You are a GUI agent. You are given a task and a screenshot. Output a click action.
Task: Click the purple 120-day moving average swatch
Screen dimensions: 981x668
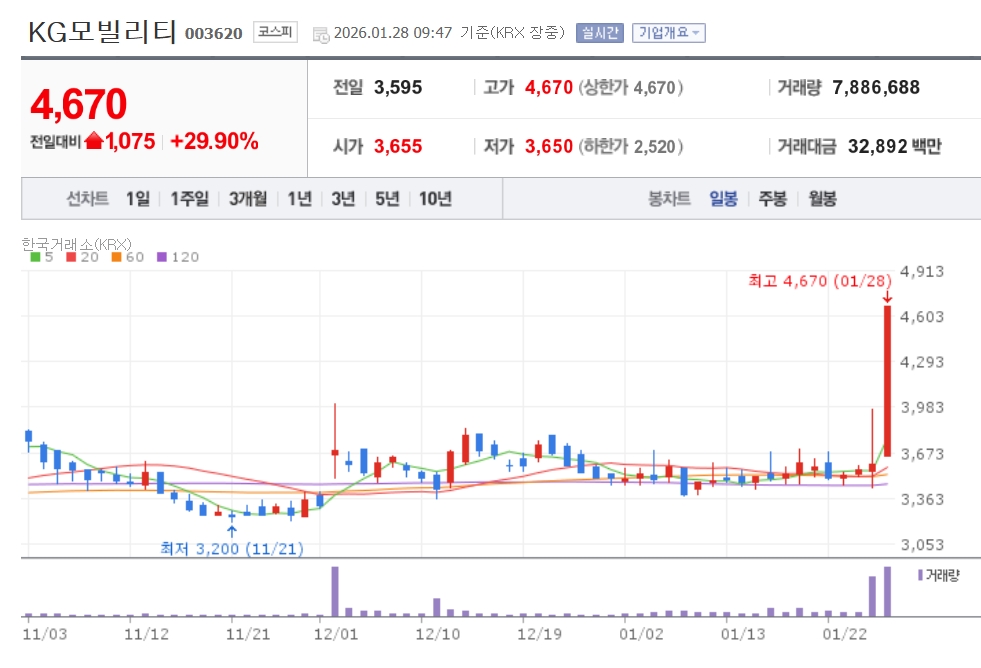pyautogui.click(x=161, y=257)
